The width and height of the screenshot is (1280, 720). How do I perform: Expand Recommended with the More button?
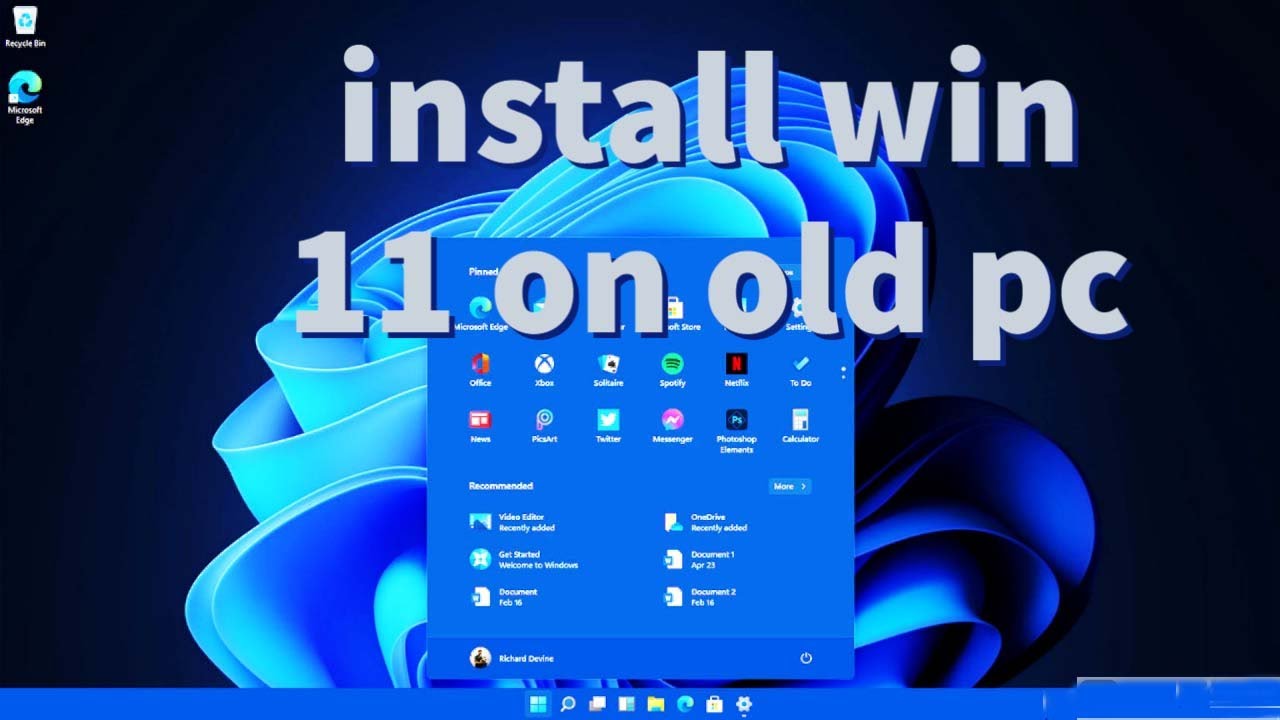[x=789, y=486]
